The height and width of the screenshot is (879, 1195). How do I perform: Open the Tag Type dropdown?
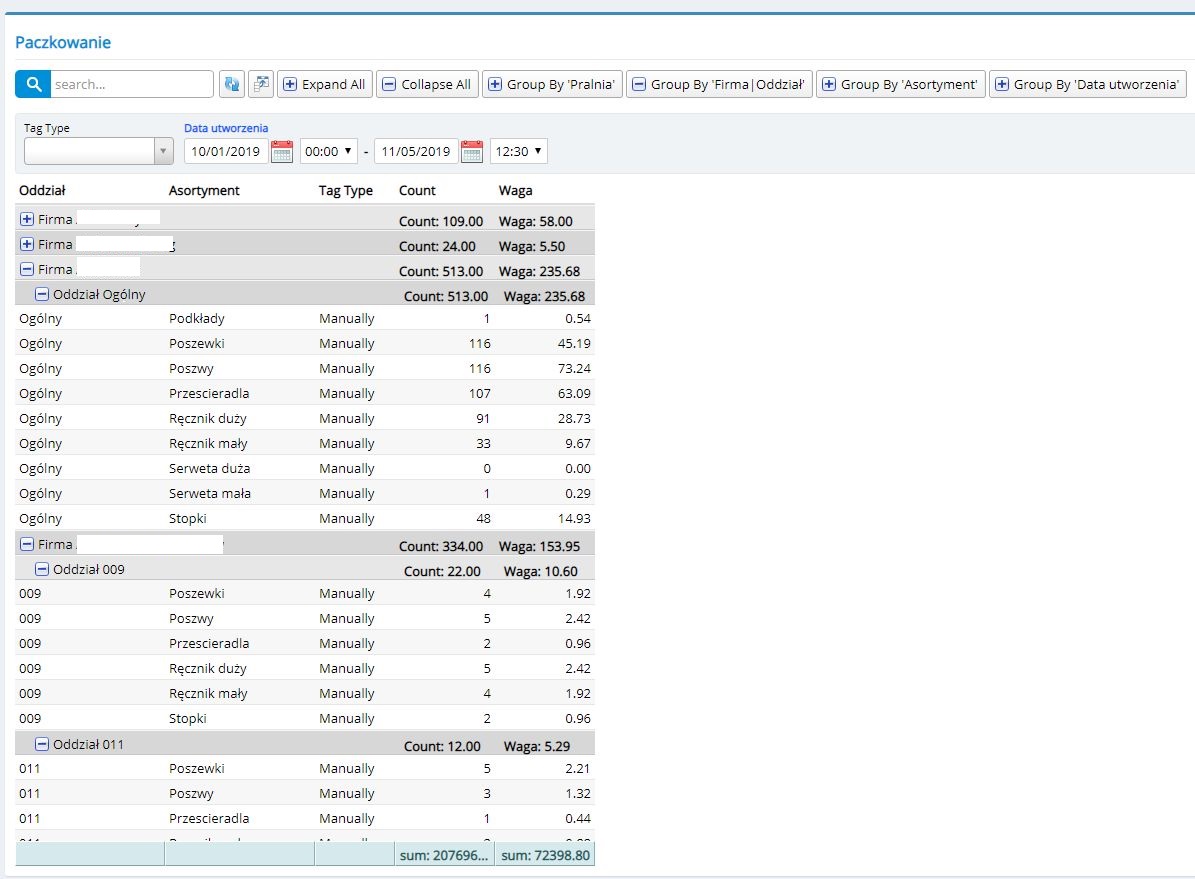pyautogui.click(x=100, y=151)
